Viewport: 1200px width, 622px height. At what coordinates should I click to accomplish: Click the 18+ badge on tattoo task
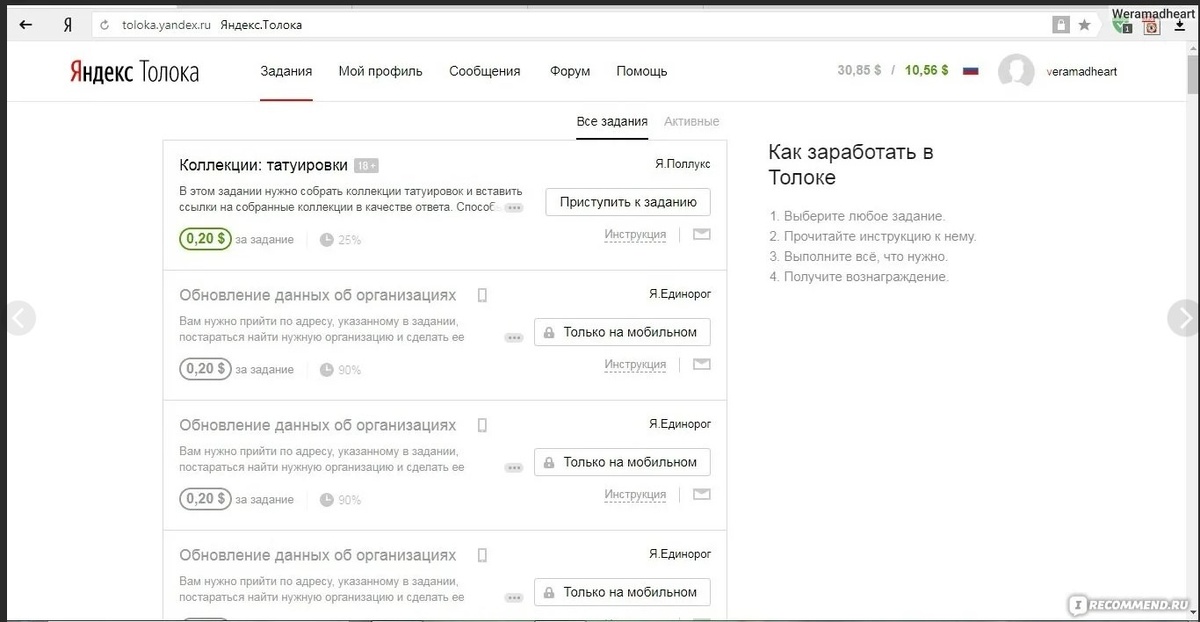click(366, 166)
